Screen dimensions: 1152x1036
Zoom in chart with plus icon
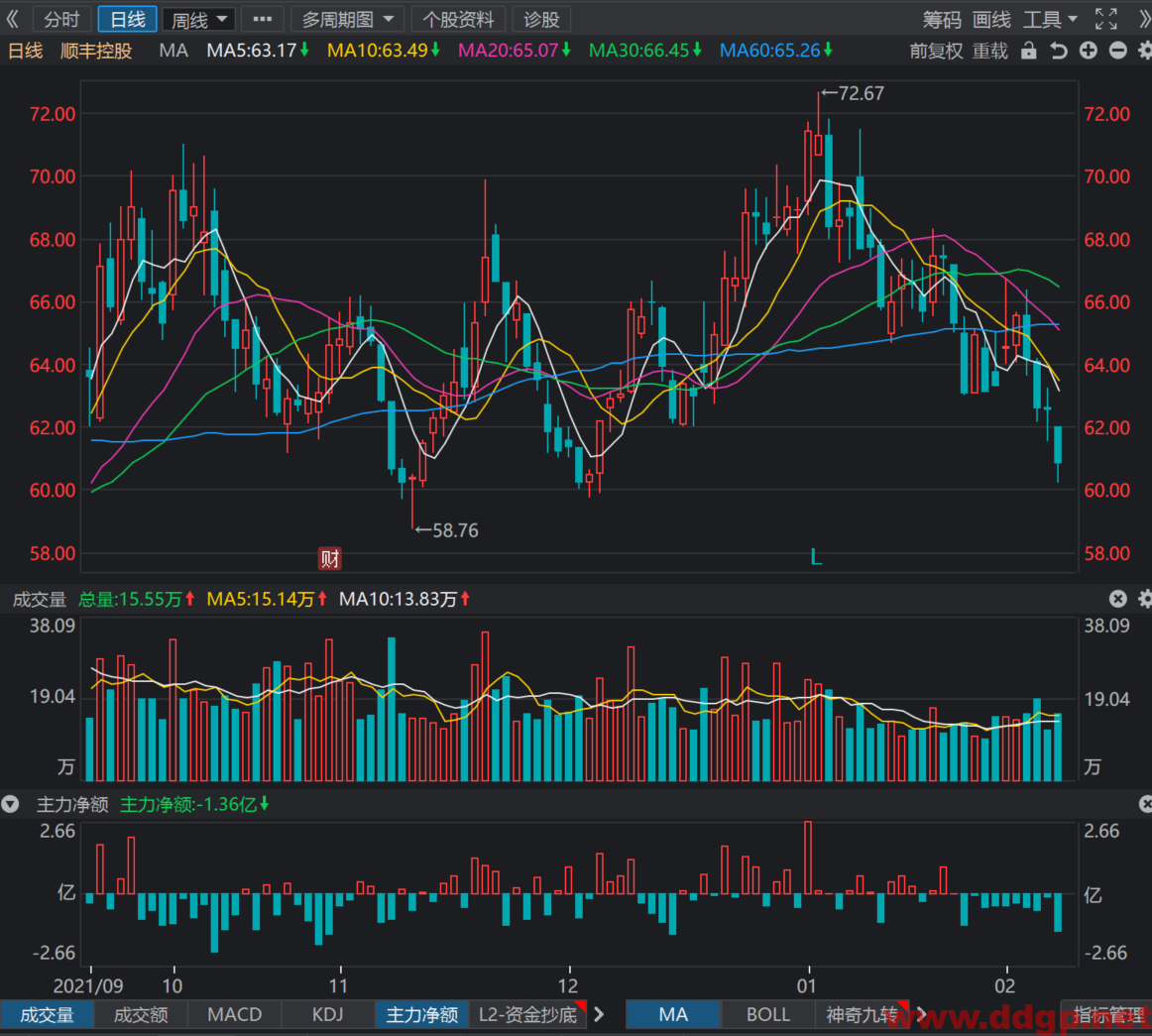coord(1089,51)
